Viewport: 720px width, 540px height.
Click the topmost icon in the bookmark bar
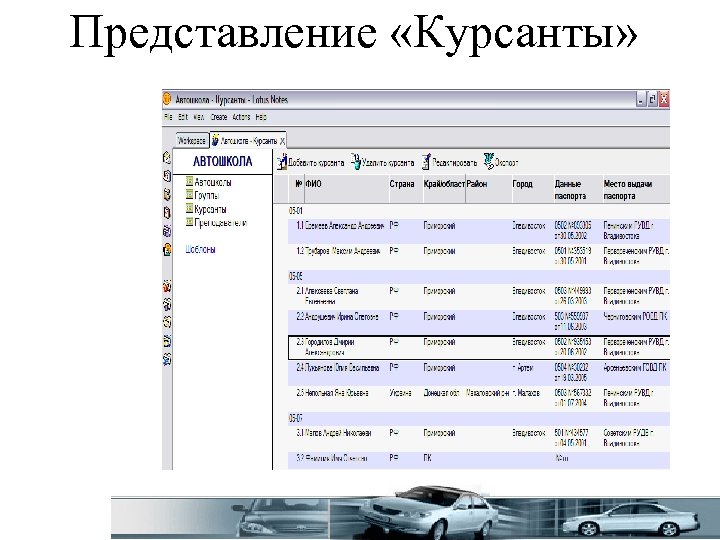click(167, 158)
